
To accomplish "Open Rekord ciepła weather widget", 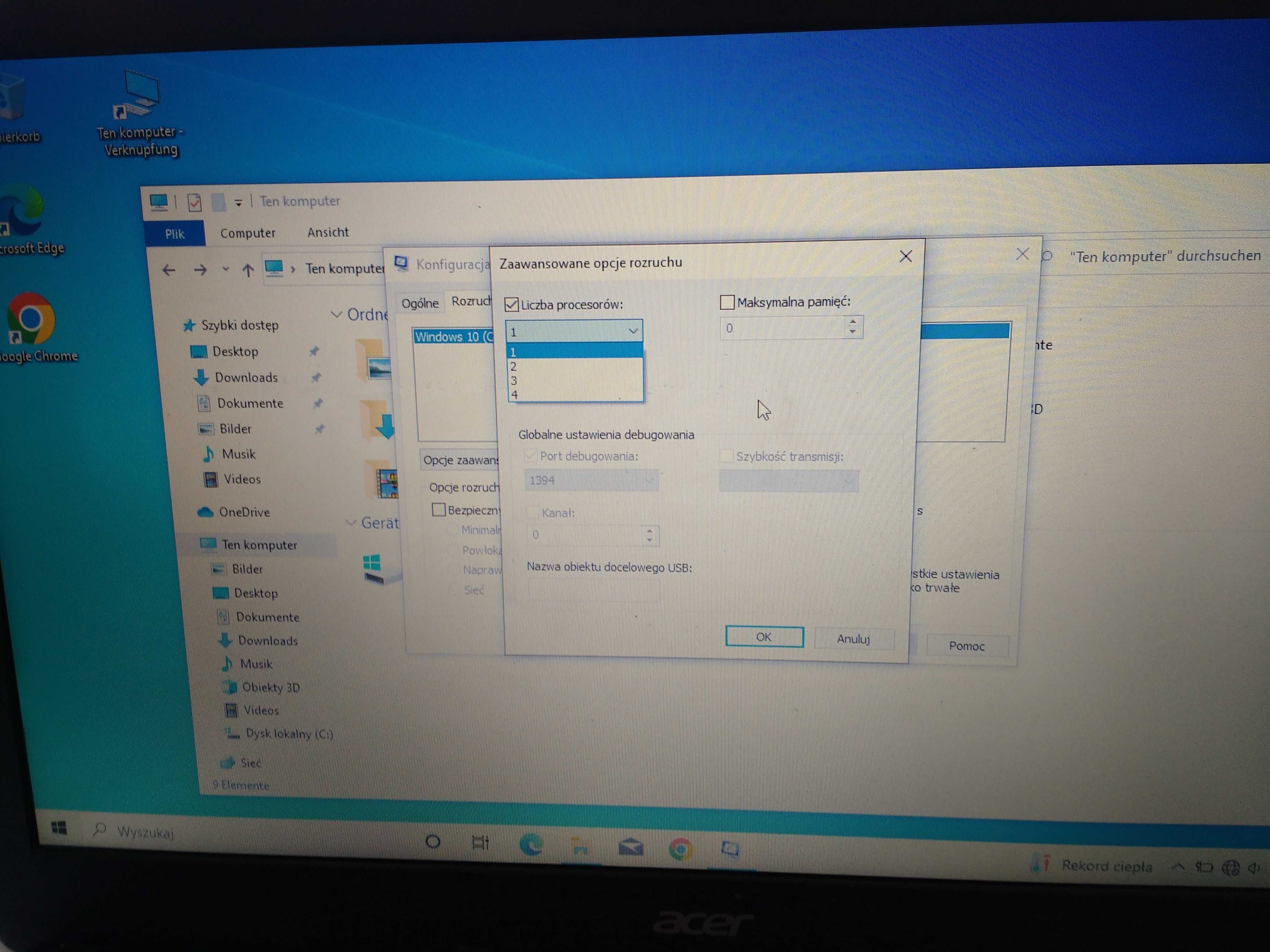I will [x=1091, y=865].
